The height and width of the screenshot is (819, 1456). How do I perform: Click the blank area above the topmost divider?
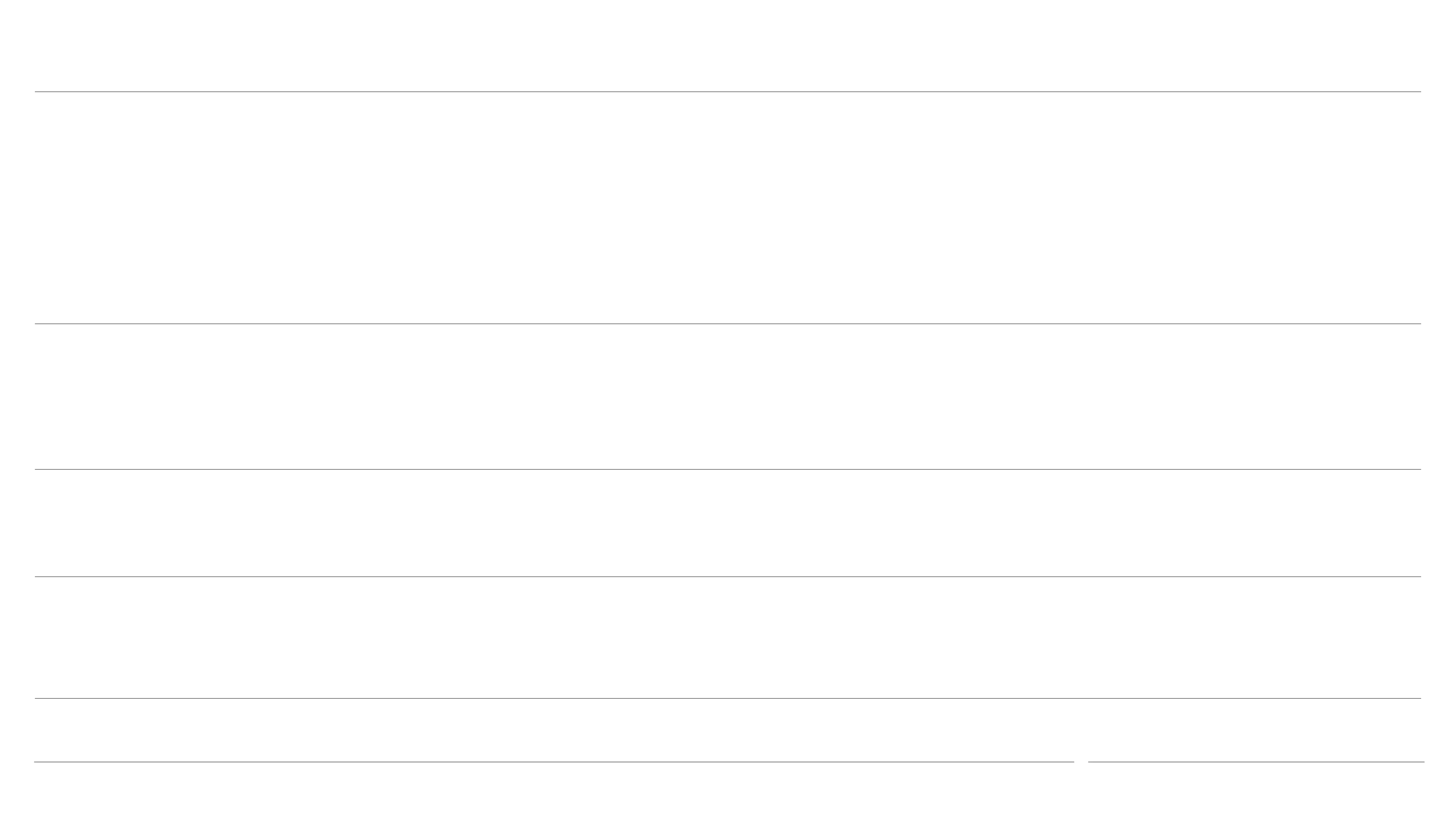tap(728, 45)
